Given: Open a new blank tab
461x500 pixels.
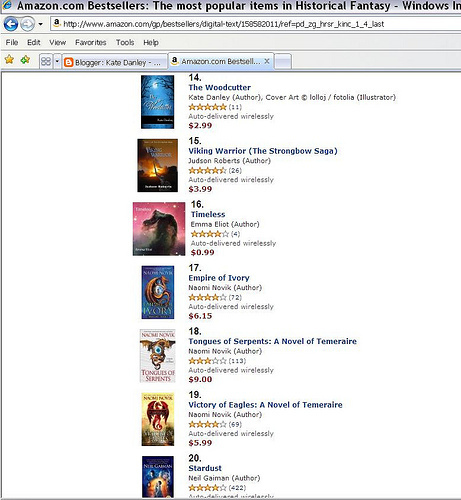Looking at the screenshot, I should (x=283, y=62).
